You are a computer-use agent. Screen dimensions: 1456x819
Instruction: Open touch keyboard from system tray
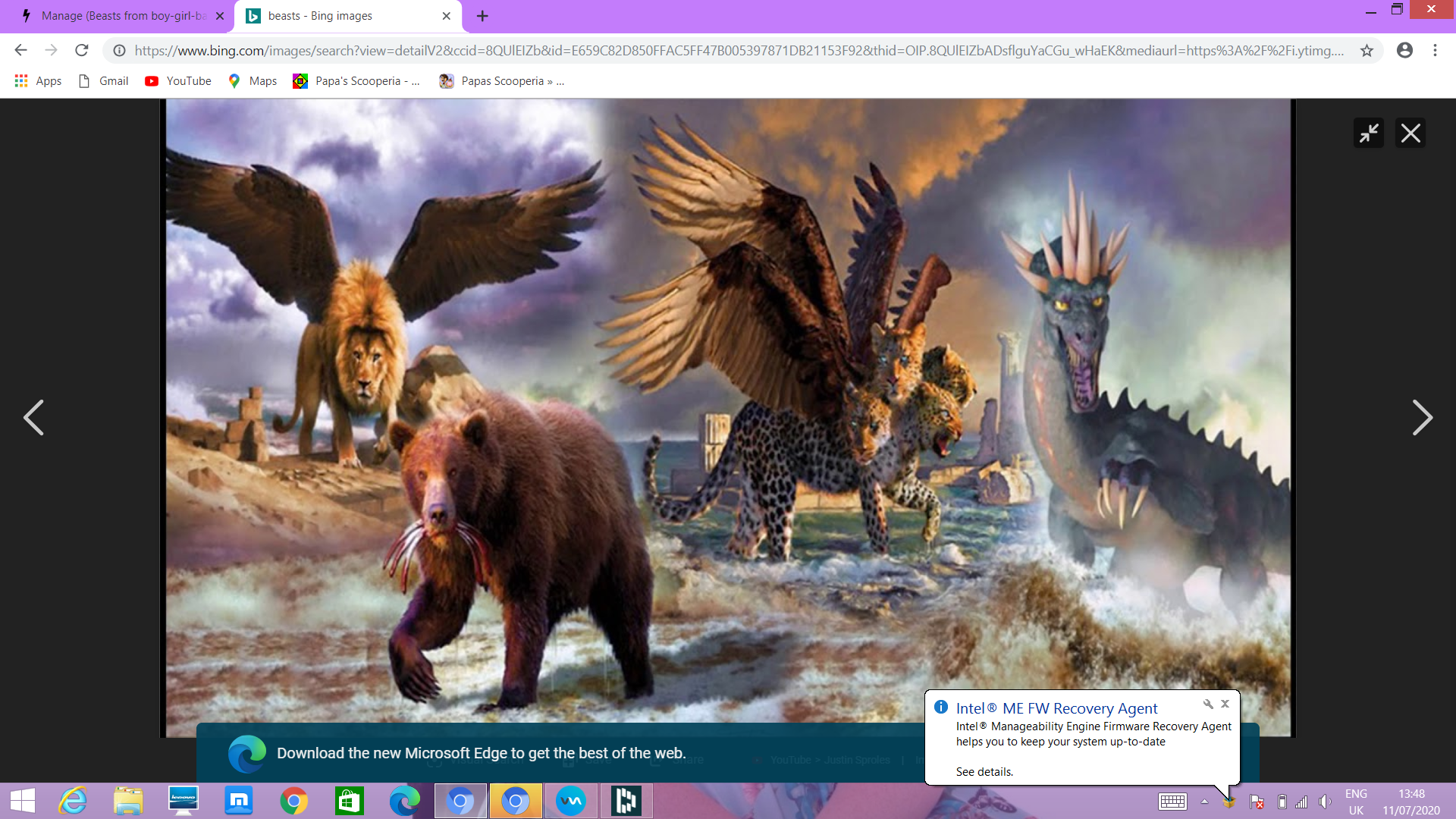[1172, 802]
